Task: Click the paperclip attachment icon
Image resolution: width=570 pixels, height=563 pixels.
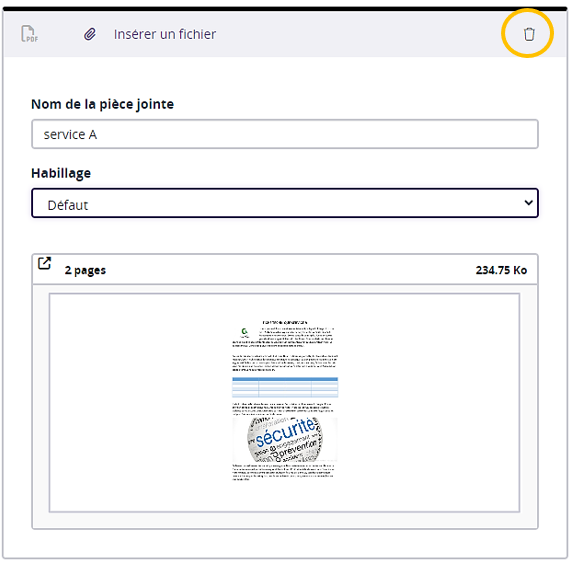Action: pyautogui.click(x=90, y=35)
